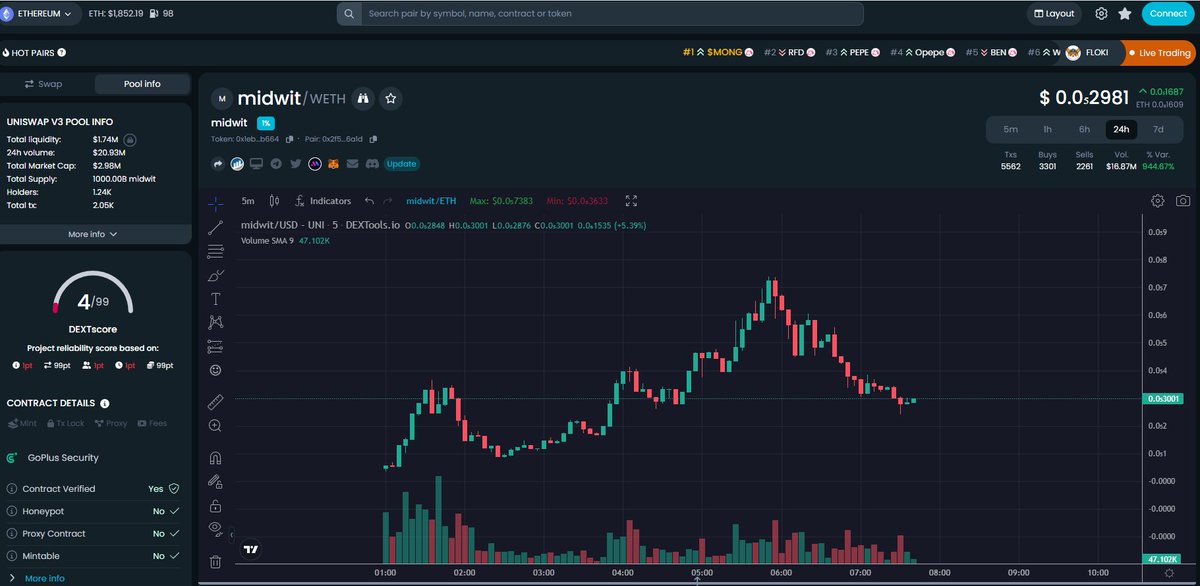Click the binoculars icon beside midwit/WETH
This screenshot has width=1200, height=586.
coord(364,99)
